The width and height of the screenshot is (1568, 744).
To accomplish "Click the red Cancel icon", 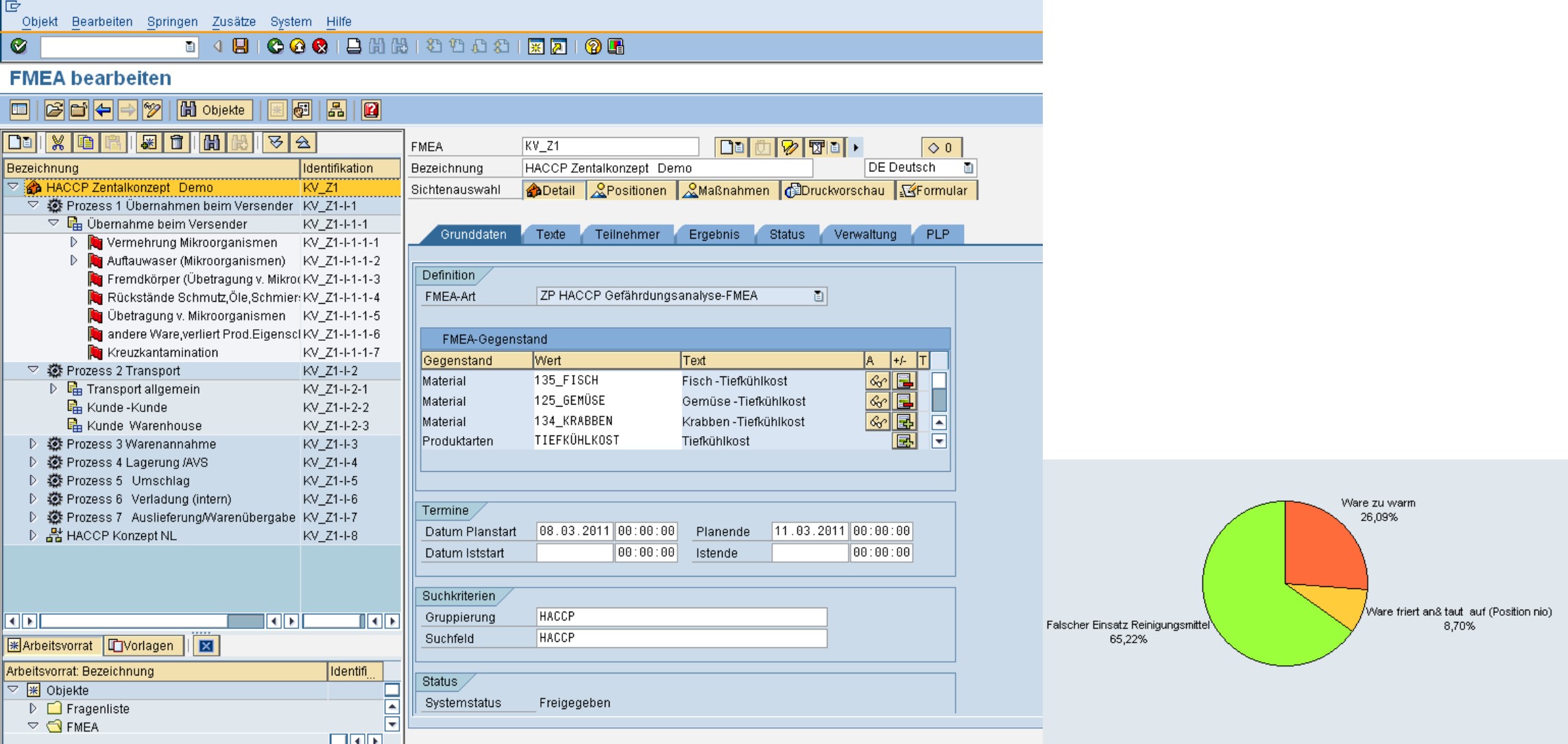I will (320, 47).
